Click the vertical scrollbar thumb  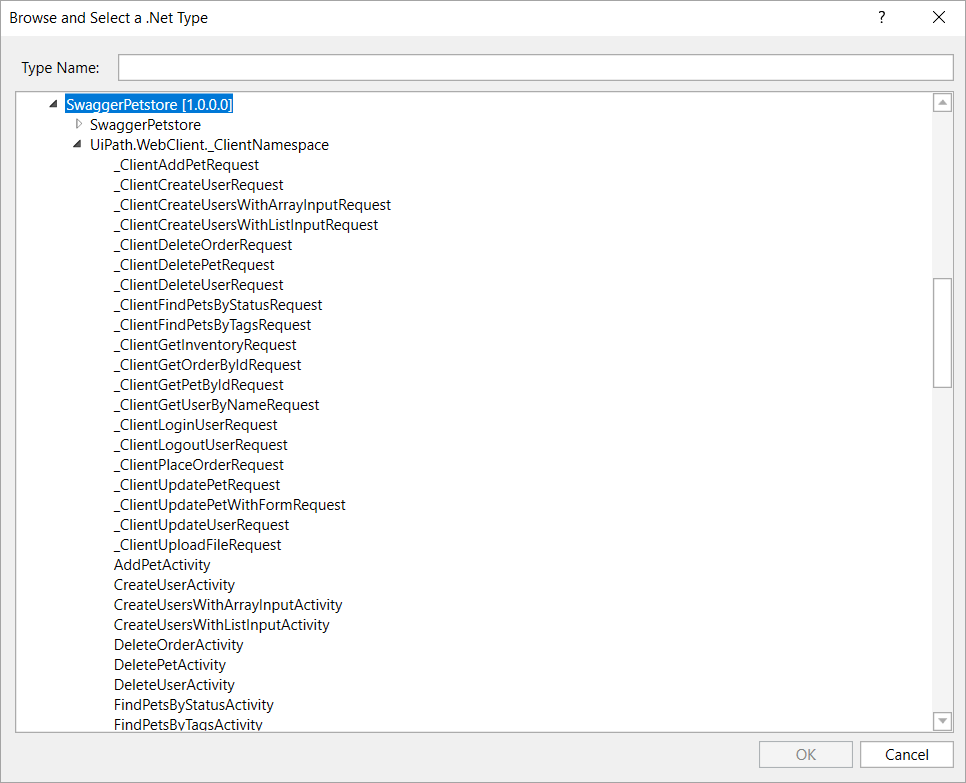[x=941, y=332]
